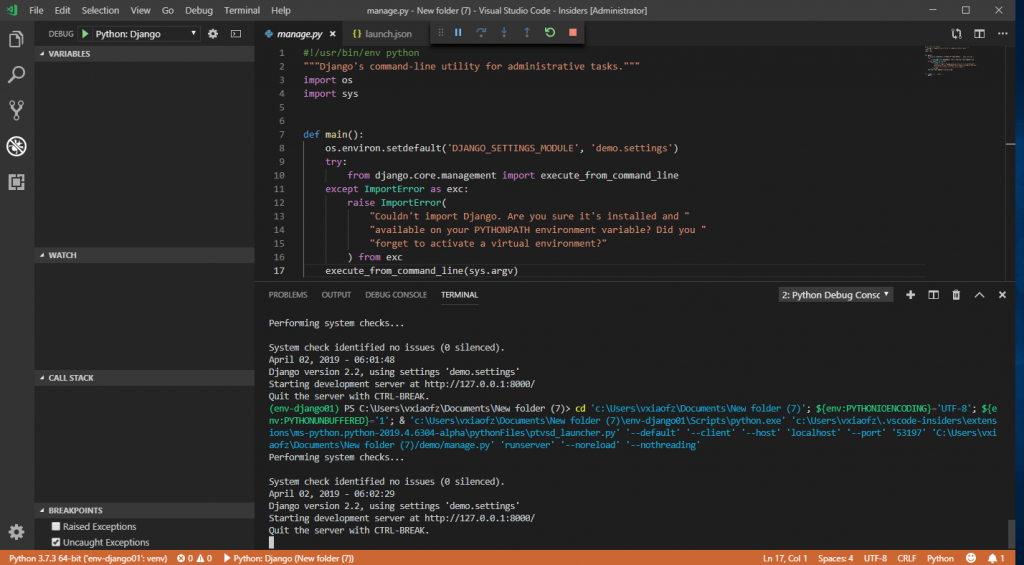Open the Explorer view in activity bar

pyautogui.click(x=16, y=40)
